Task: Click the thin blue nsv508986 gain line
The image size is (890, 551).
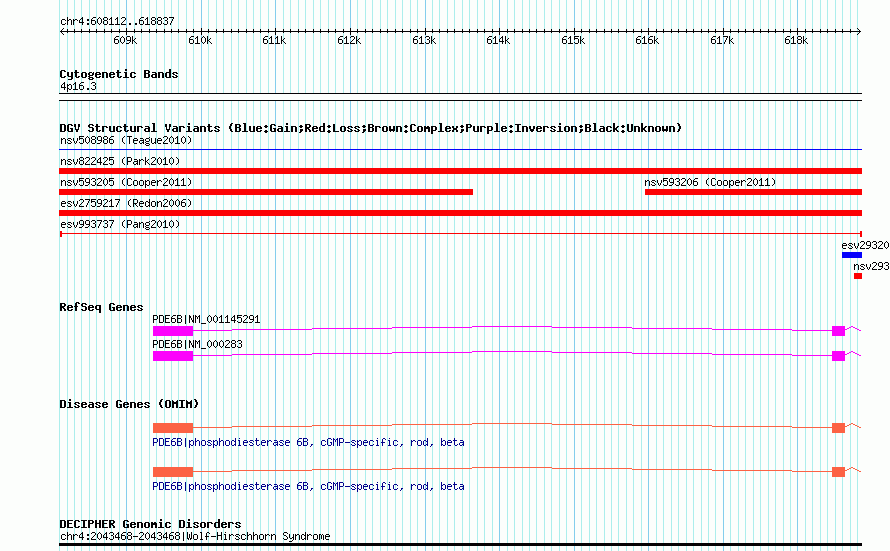Action: point(460,150)
